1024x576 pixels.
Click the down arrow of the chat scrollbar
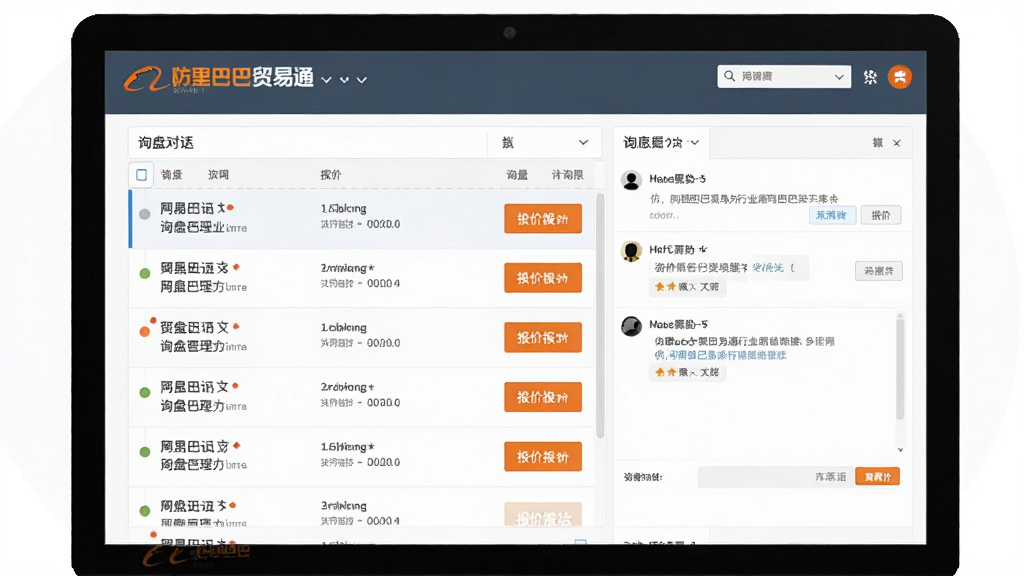pyautogui.click(x=900, y=449)
